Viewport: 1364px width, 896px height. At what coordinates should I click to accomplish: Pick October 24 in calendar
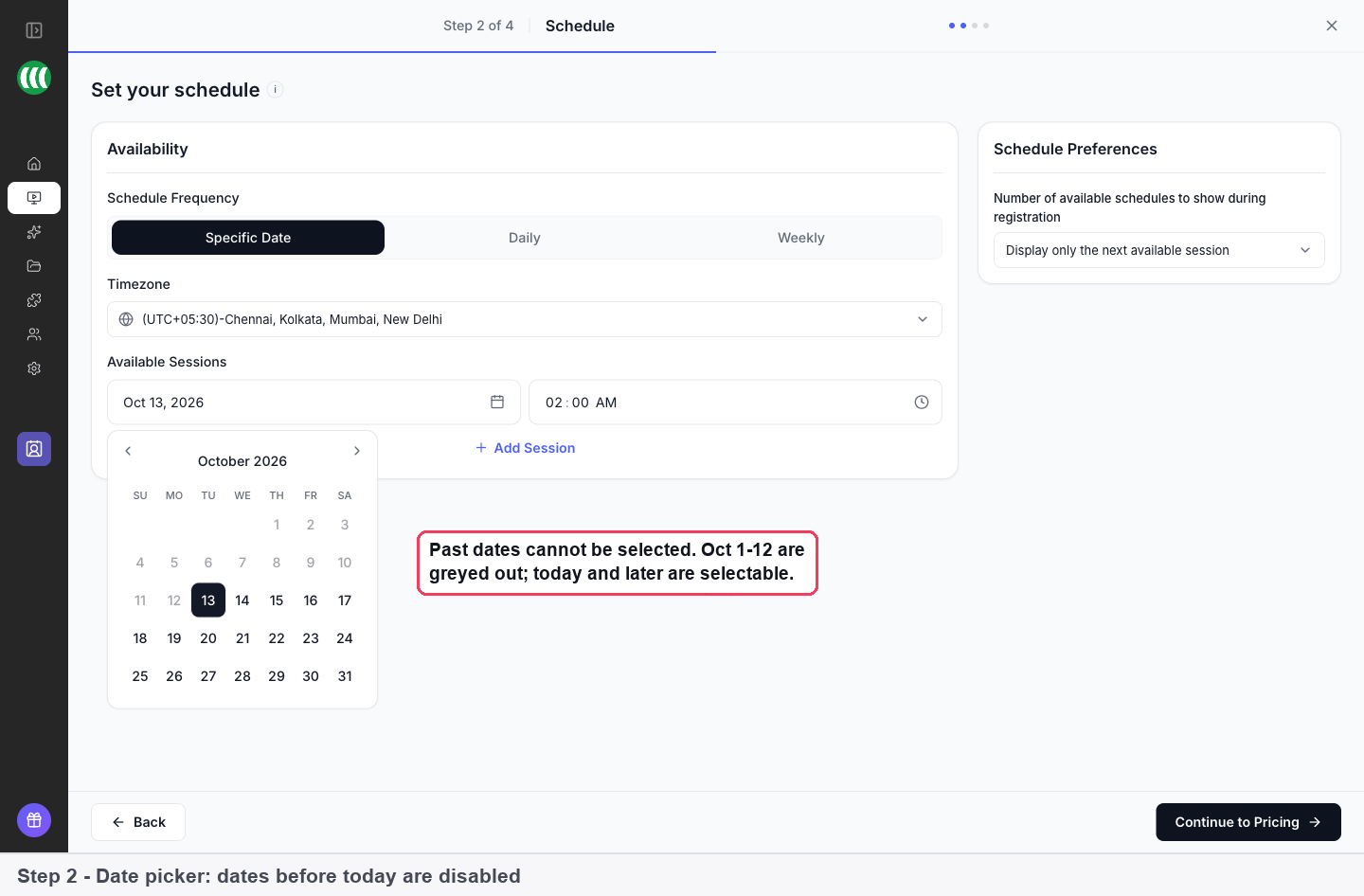[345, 638]
